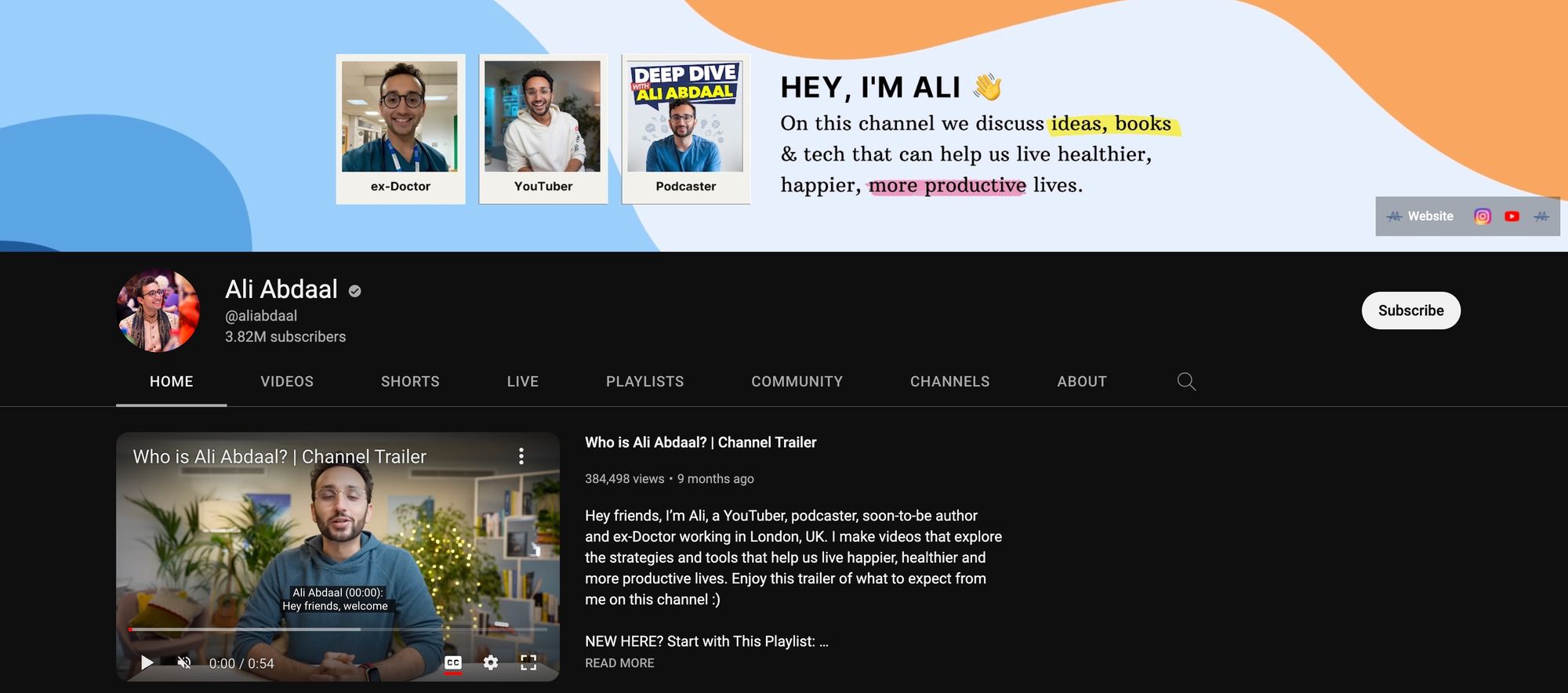
Task: Switch to the COMMUNITY tab
Action: [x=797, y=382]
